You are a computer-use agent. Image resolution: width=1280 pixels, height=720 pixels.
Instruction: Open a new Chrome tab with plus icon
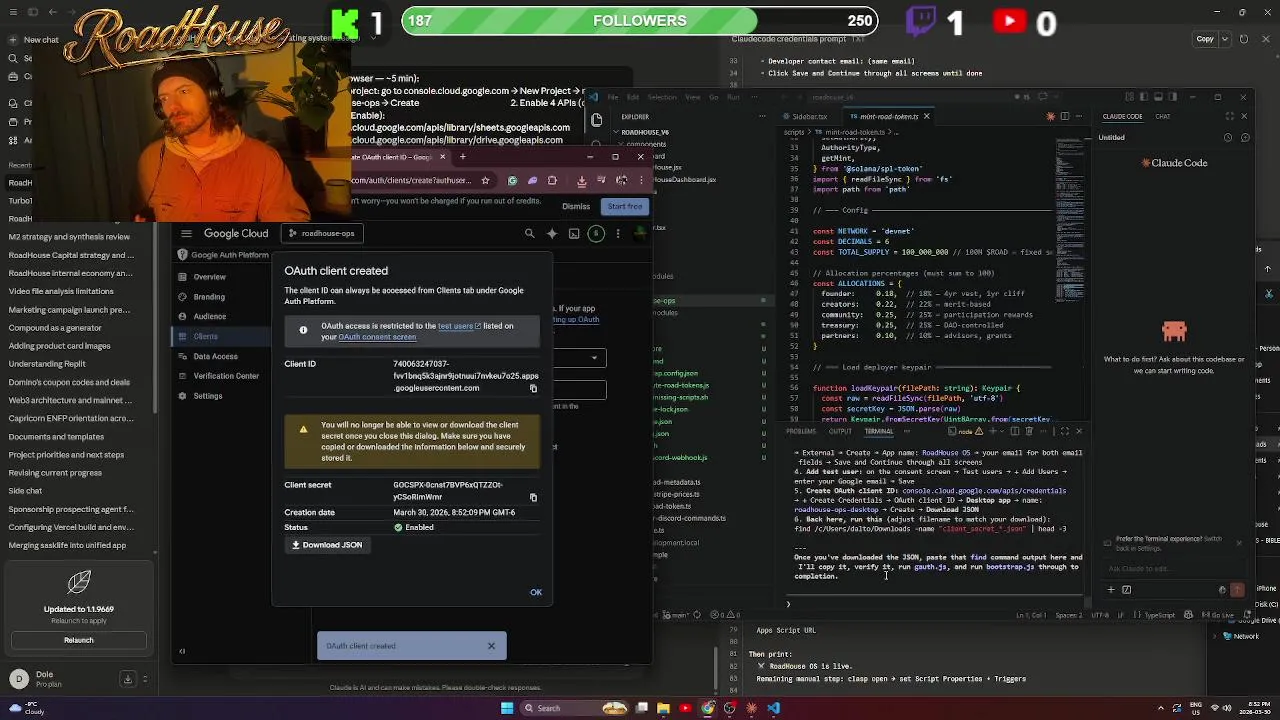[x=462, y=157]
